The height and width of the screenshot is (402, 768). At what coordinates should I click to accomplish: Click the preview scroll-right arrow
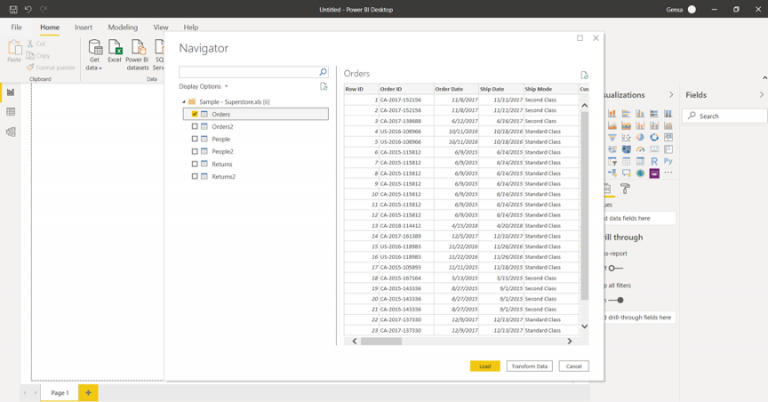(x=569, y=341)
